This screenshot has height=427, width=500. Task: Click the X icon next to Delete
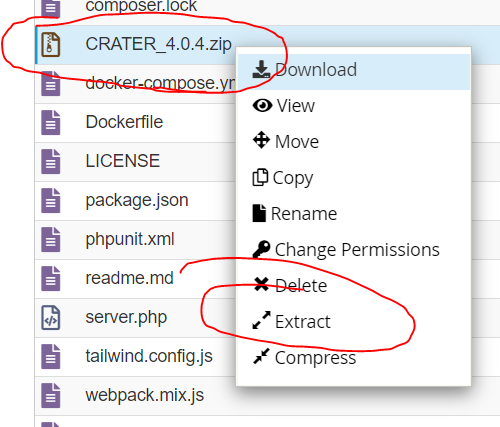(x=261, y=284)
